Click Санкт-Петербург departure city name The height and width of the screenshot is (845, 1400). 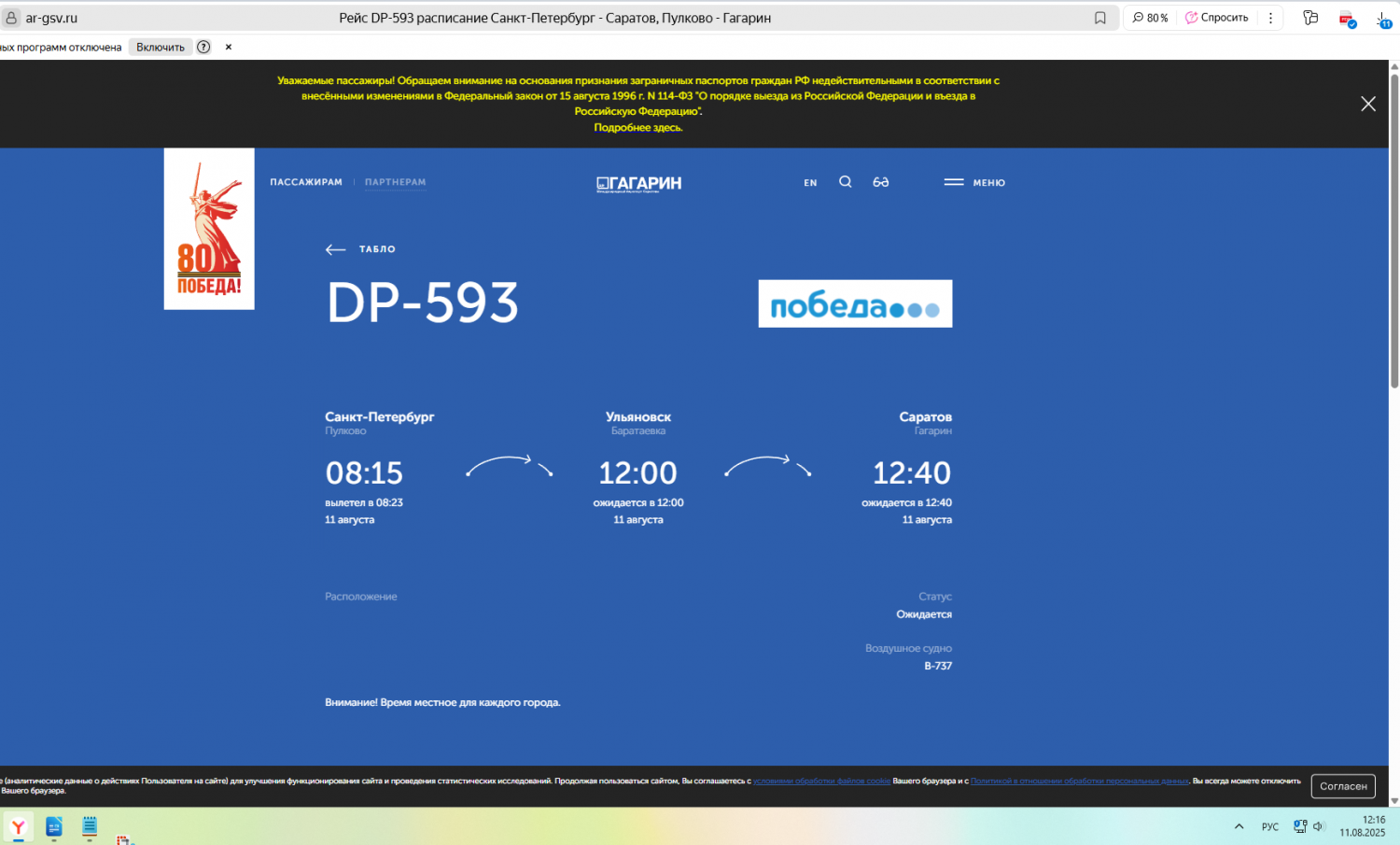(x=380, y=416)
